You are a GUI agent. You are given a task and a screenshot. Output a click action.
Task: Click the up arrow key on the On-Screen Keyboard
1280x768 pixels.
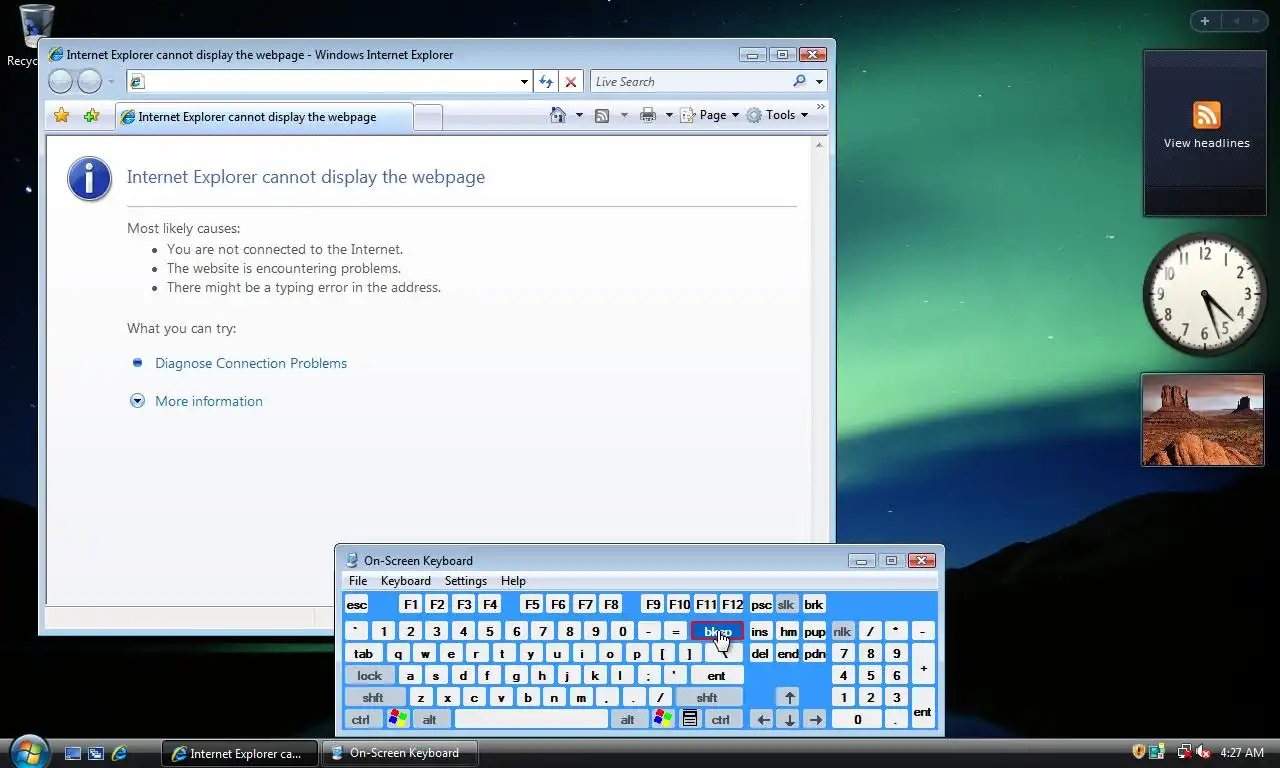click(790, 698)
